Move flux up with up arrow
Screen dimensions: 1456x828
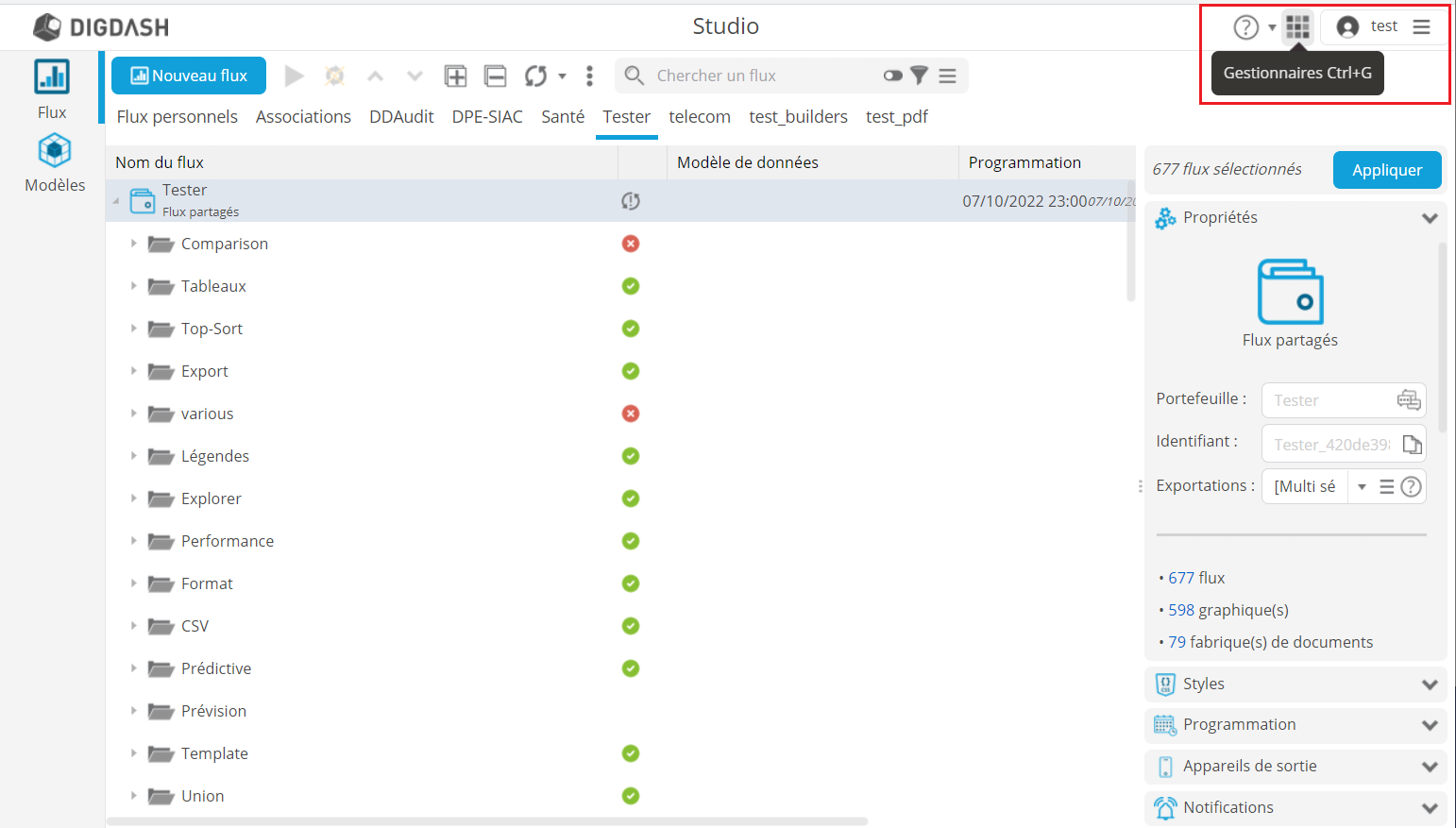(x=375, y=76)
